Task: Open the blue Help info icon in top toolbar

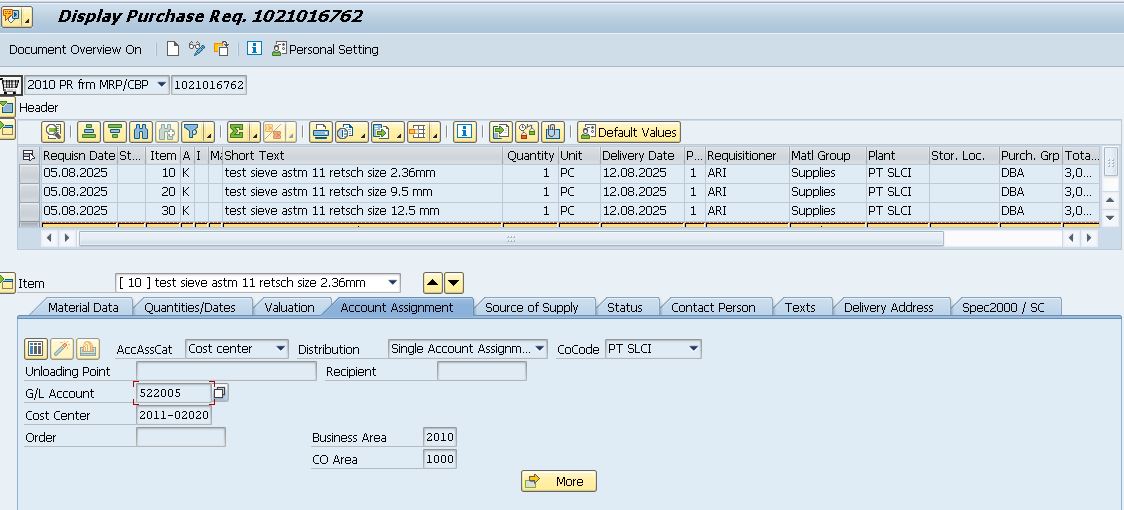Action: tap(254, 49)
